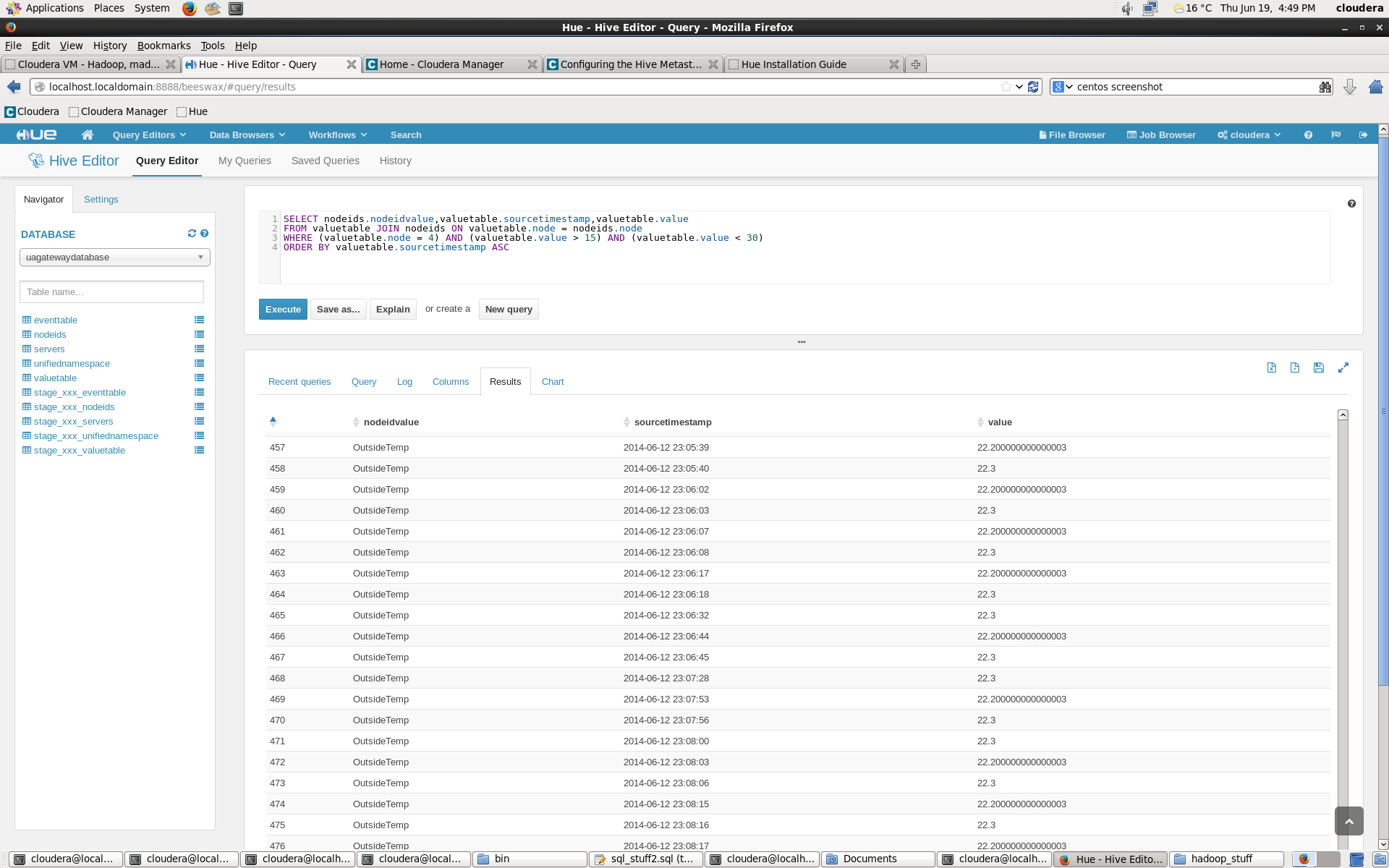The width and height of the screenshot is (1389, 868).
Task: Switch to Log tab
Action: [x=404, y=382]
